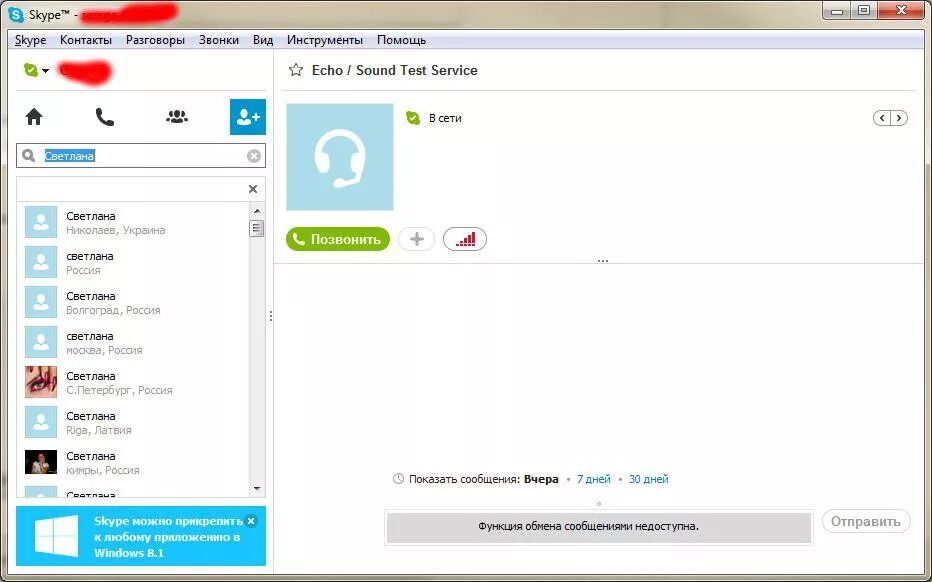Select светлана from москва, Россия
The width and height of the screenshot is (932, 582).
click(x=133, y=342)
